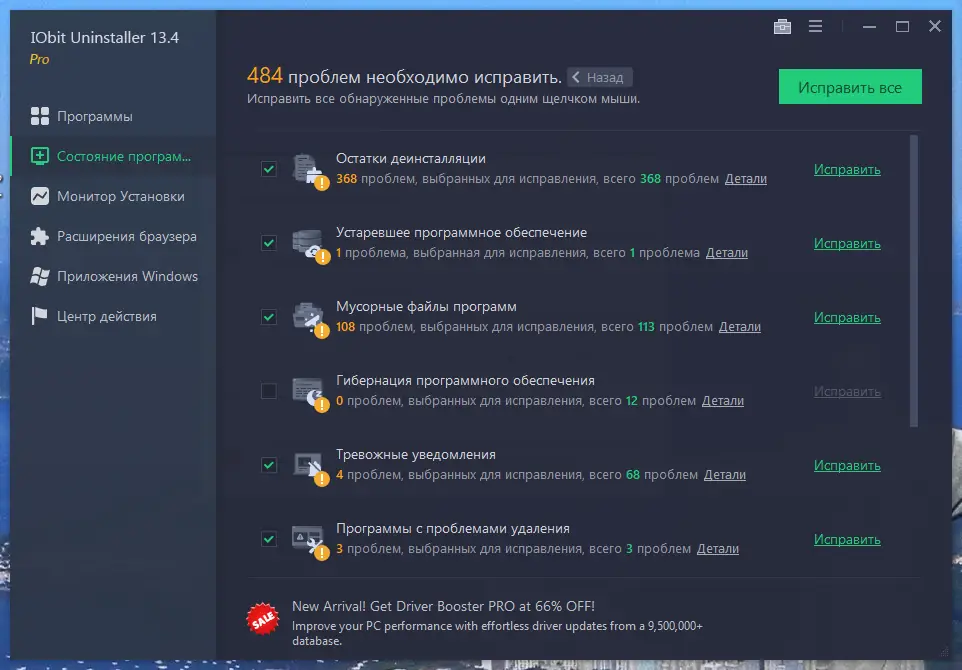Open the Приложения Windows section
This screenshot has height=670, width=962.
[x=113, y=276]
